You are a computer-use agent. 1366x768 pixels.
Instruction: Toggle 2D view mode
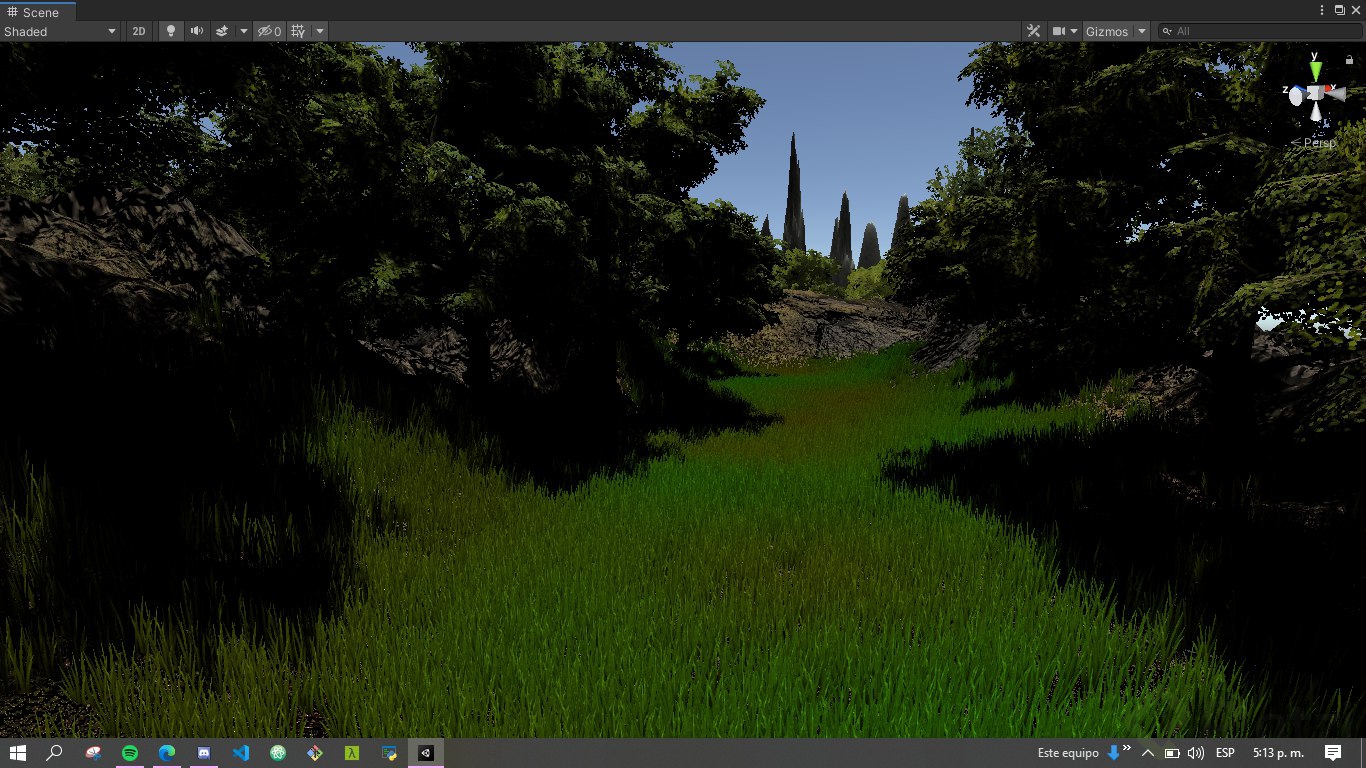point(139,31)
